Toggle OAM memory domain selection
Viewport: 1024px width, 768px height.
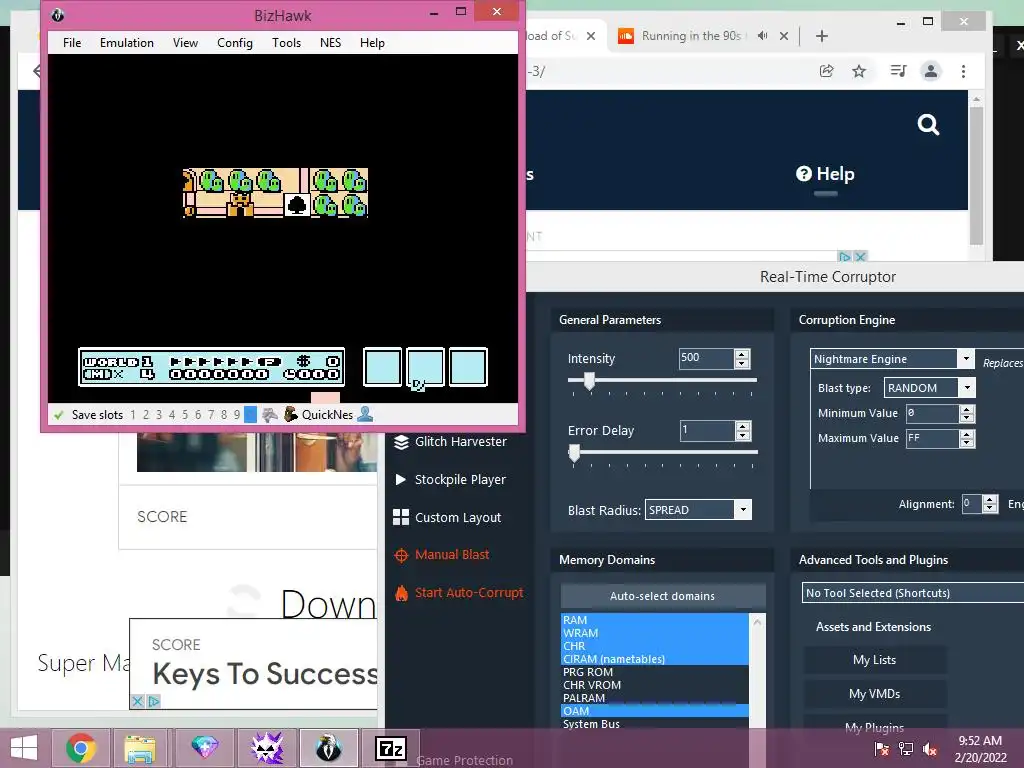[x=654, y=711]
